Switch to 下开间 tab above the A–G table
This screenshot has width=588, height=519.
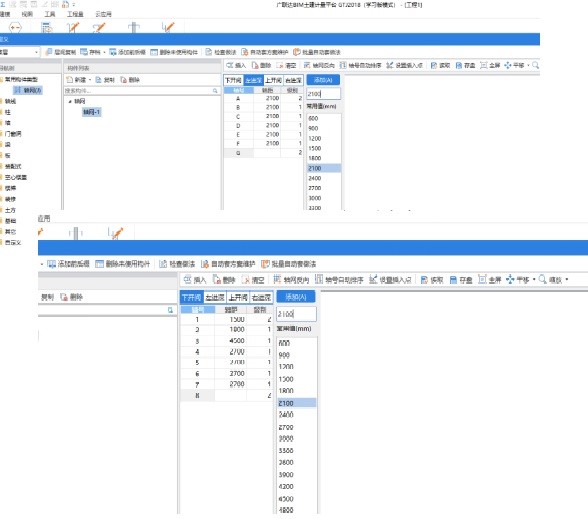[233, 80]
